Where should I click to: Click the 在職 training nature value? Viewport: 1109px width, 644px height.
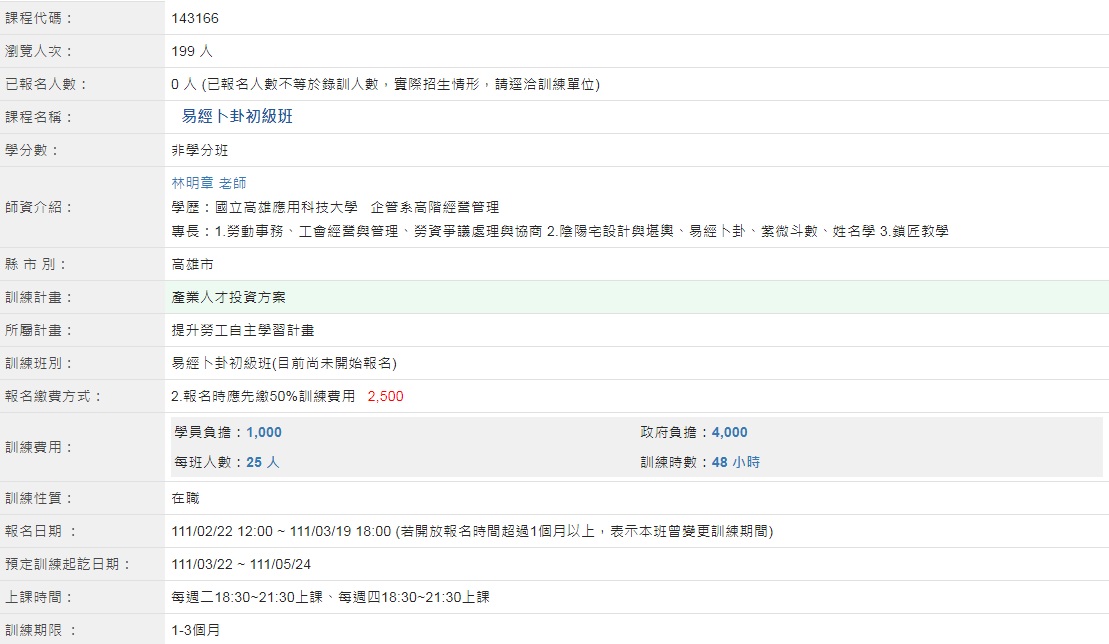(185, 498)
